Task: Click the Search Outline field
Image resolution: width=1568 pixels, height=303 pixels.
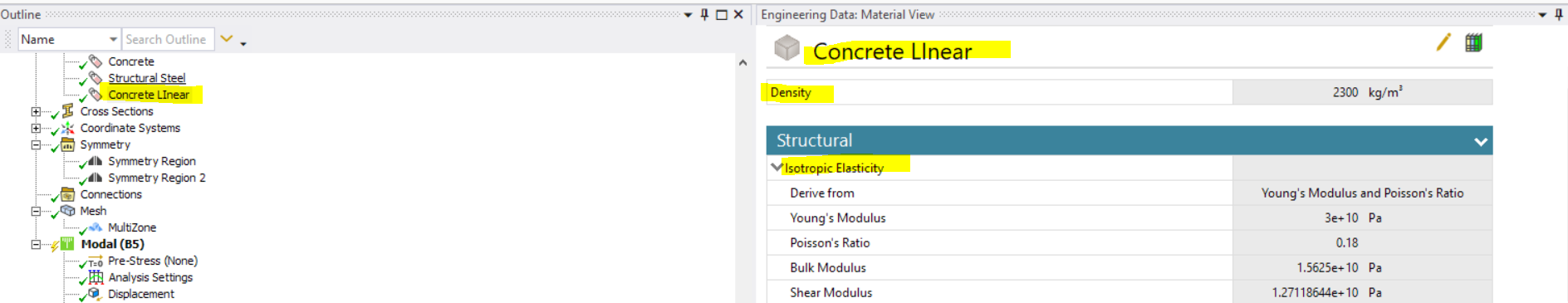Action: (169, 39)
